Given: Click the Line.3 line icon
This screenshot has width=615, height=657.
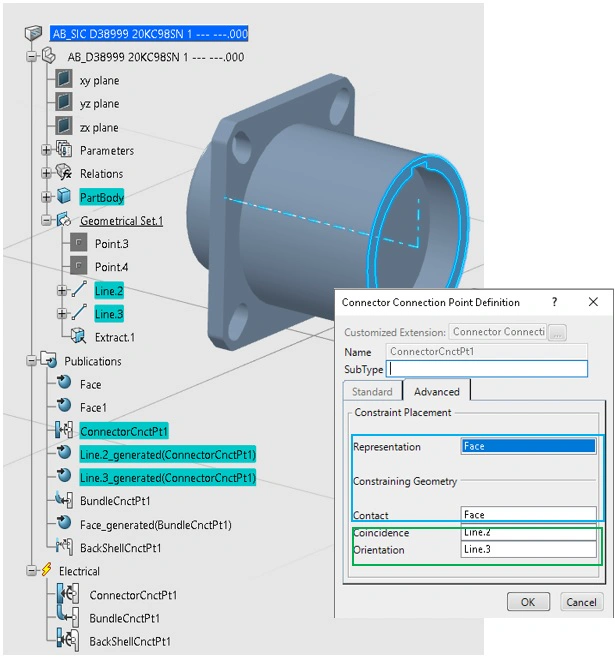Looking at the screenshot, I should click(x=79, y=313).
